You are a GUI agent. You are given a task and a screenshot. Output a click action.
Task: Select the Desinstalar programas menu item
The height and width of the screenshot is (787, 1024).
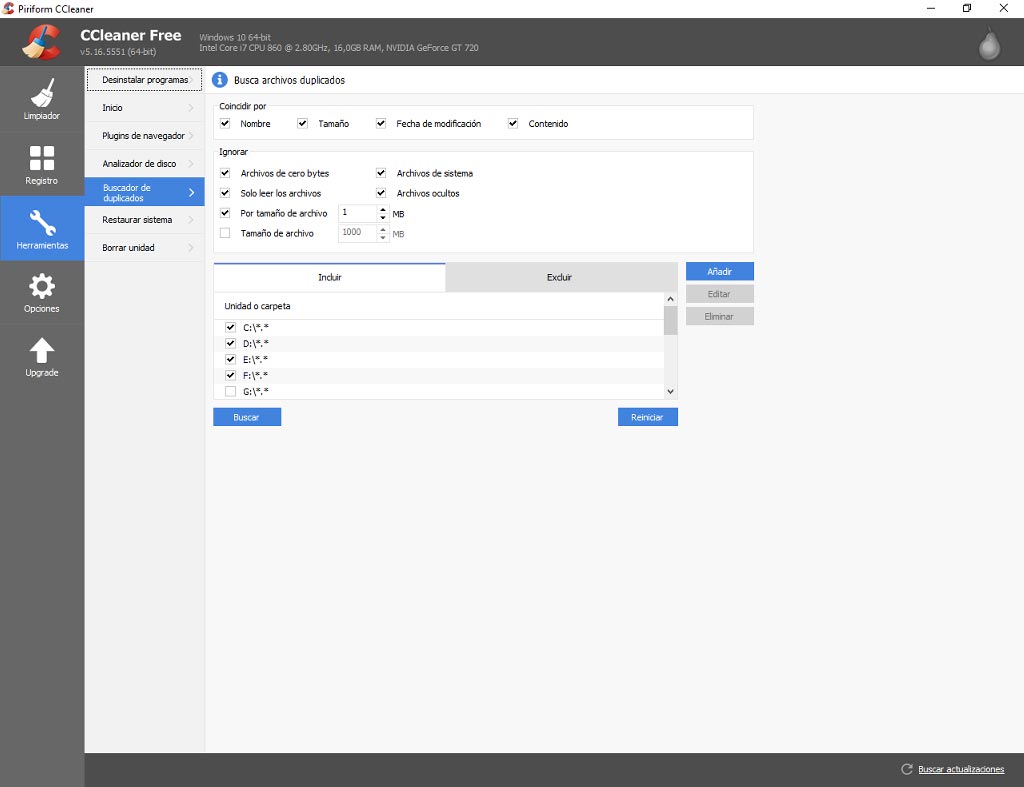pyautogui.click(x=144, y=80)
